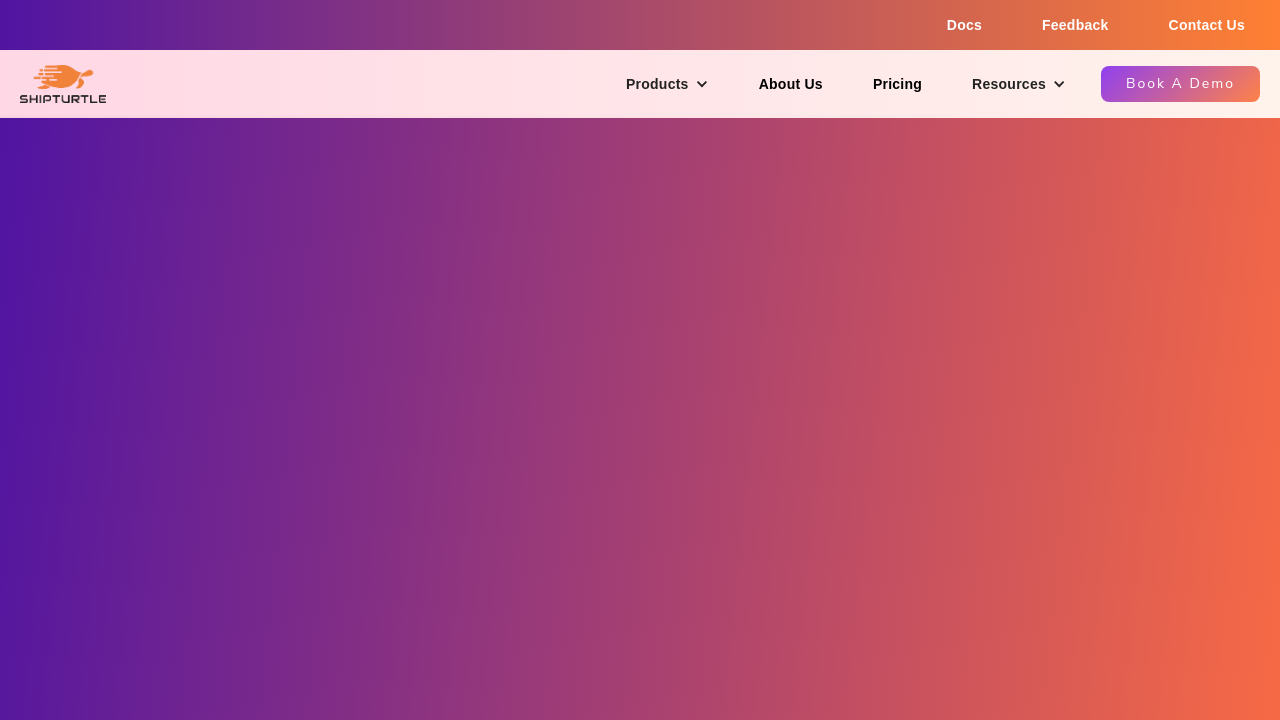1280x720 pixels.
Task: Open the Docs link in top bar
Action: 964,25
